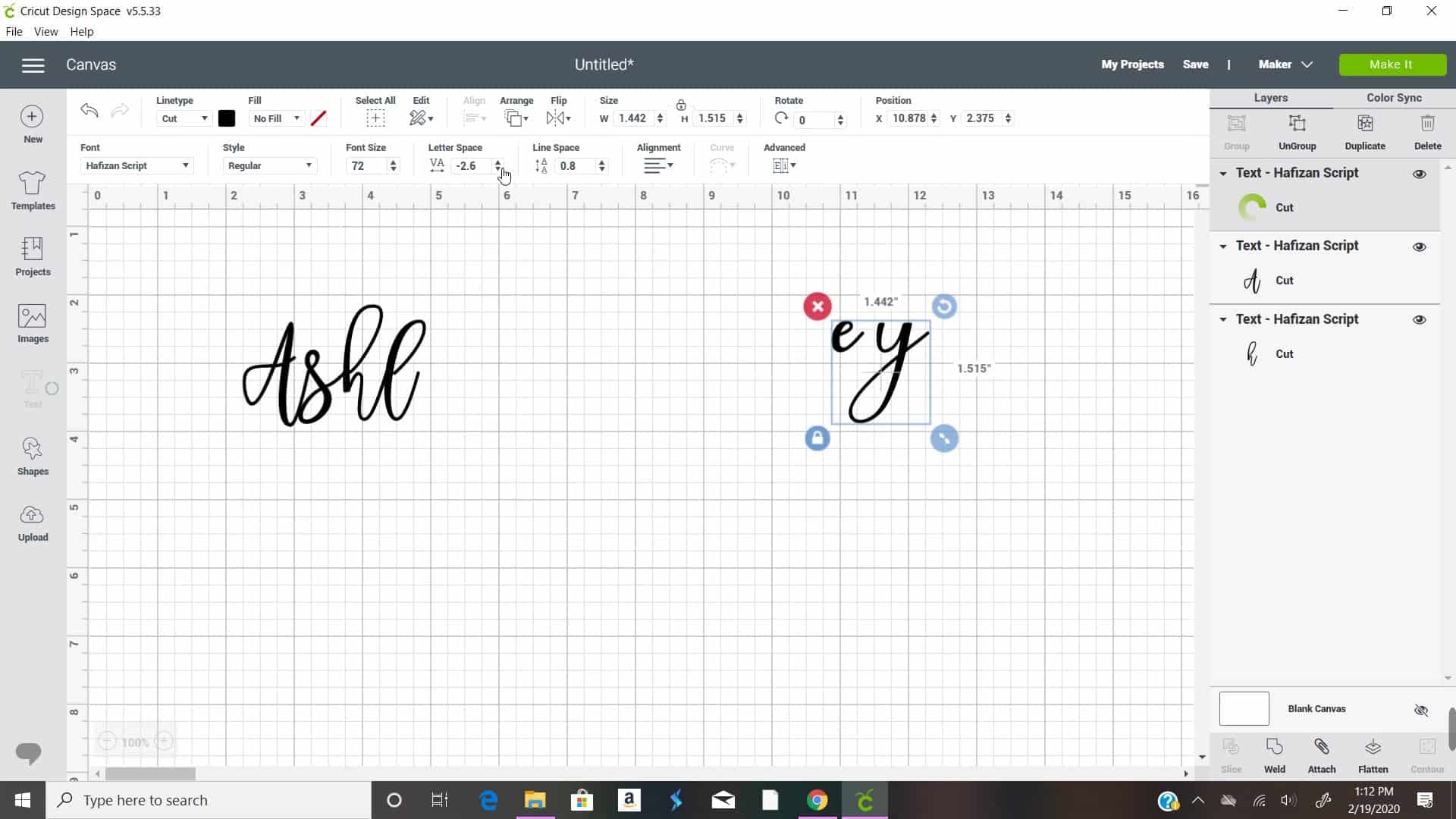The image size is (1456, 819).
Task: Click the Attach tool
Action: [1322, 755]
